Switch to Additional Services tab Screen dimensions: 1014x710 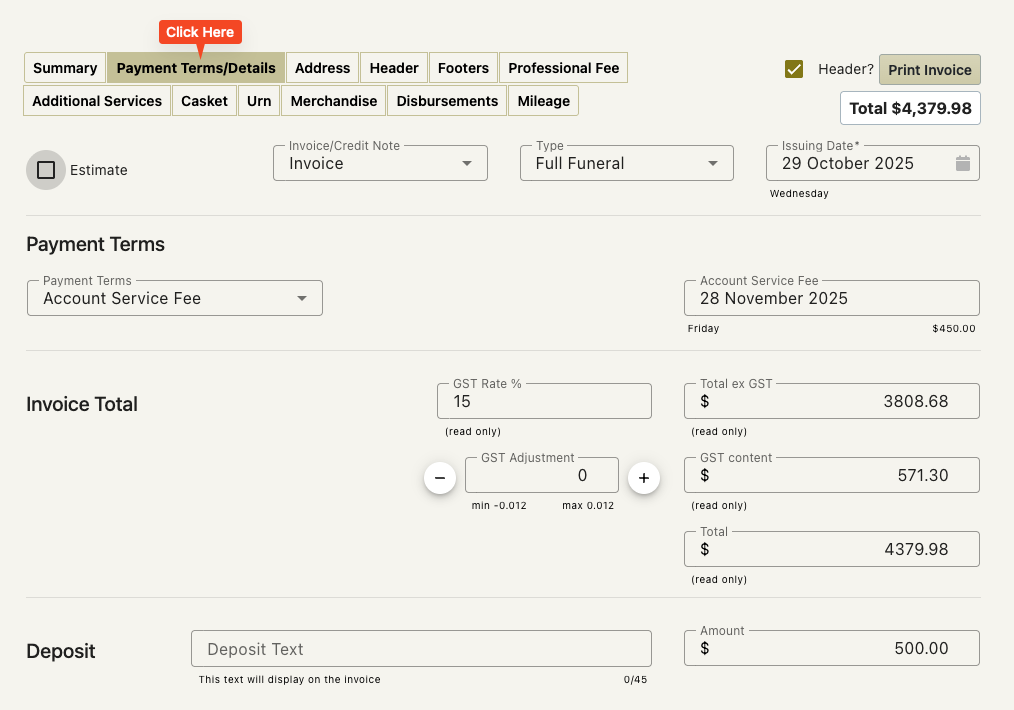(x=97, y=101)
